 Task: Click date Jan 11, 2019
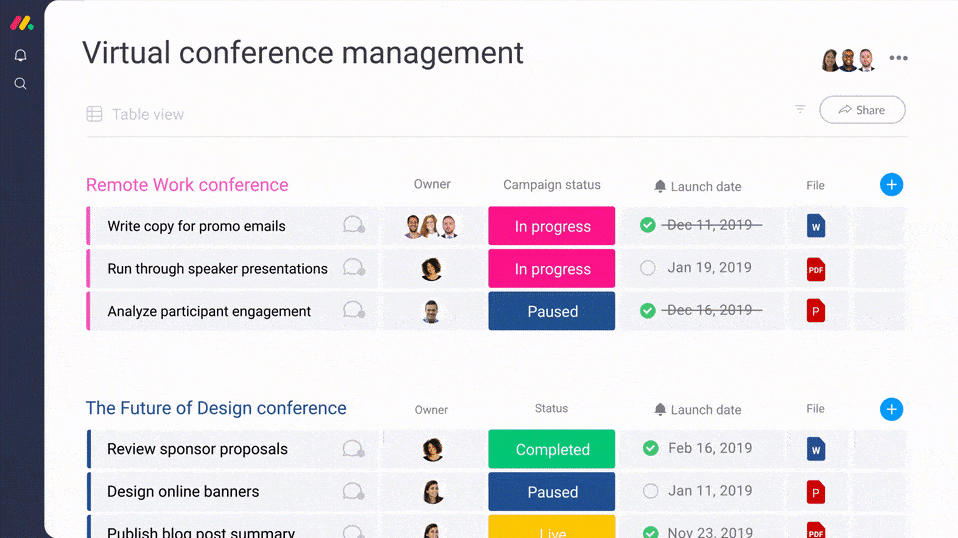710,491
